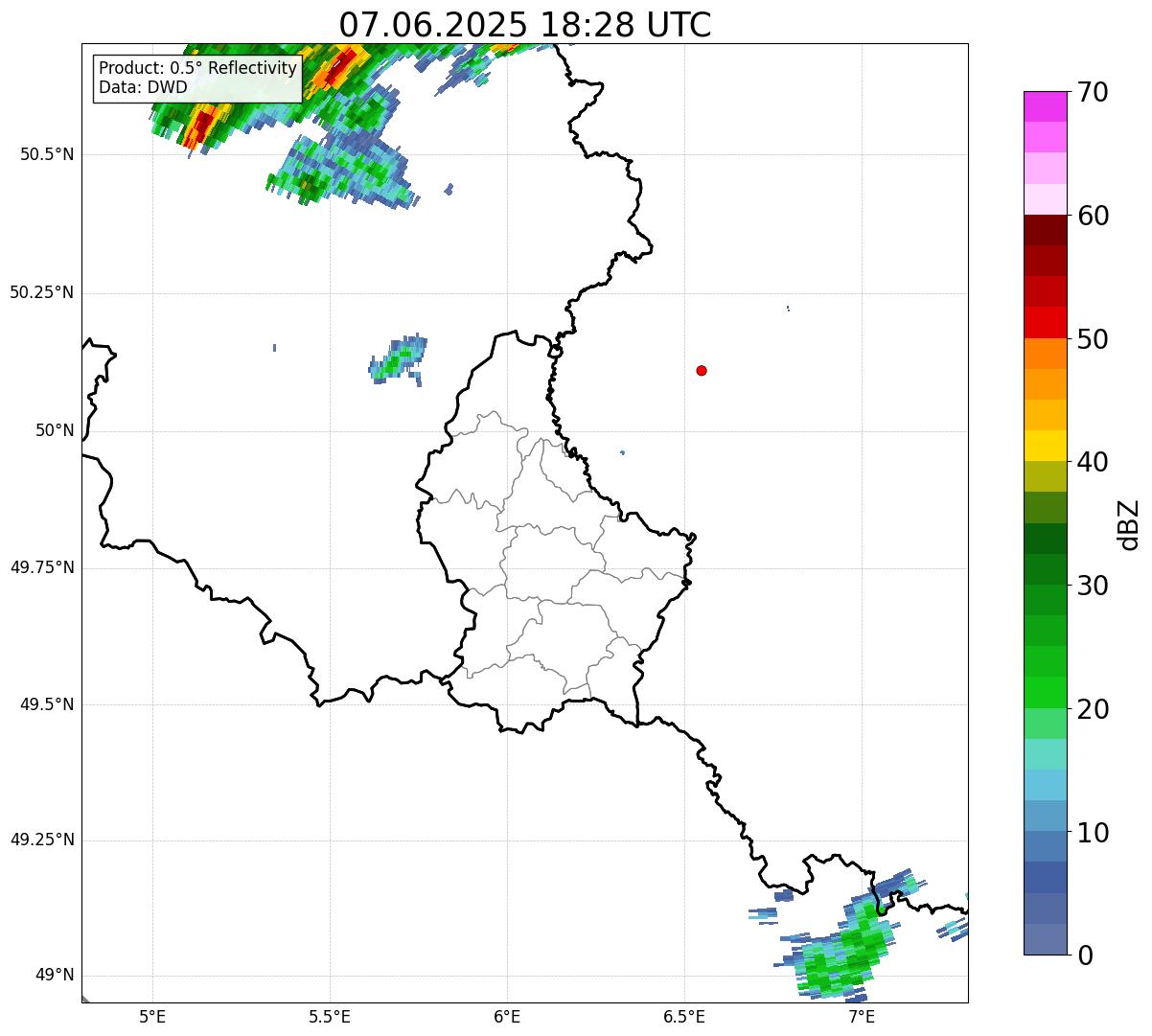Click the 20 tick on colorbar

pos(1093,709)
